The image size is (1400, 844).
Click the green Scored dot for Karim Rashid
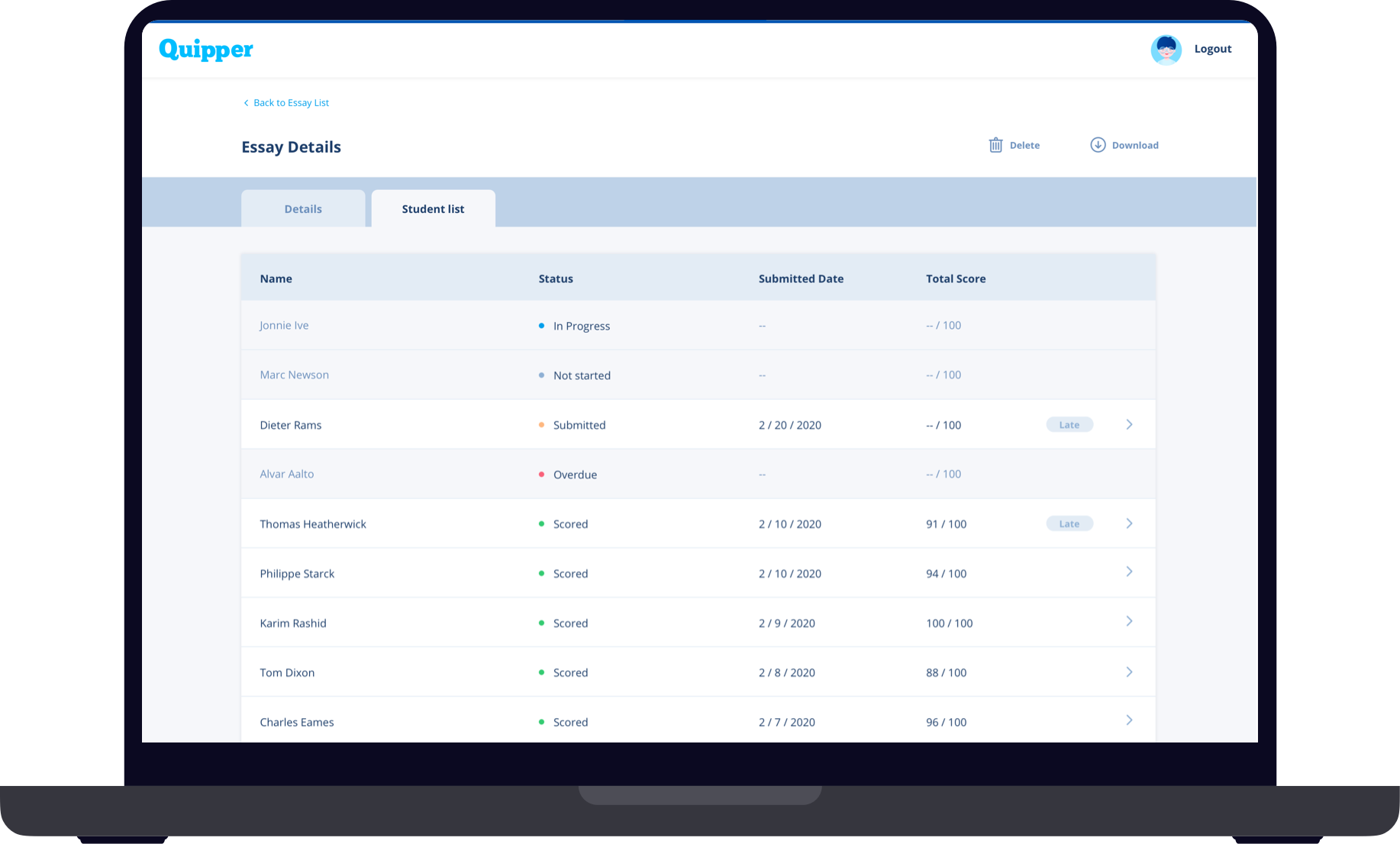pyautogui.click(x=541, y=623)
